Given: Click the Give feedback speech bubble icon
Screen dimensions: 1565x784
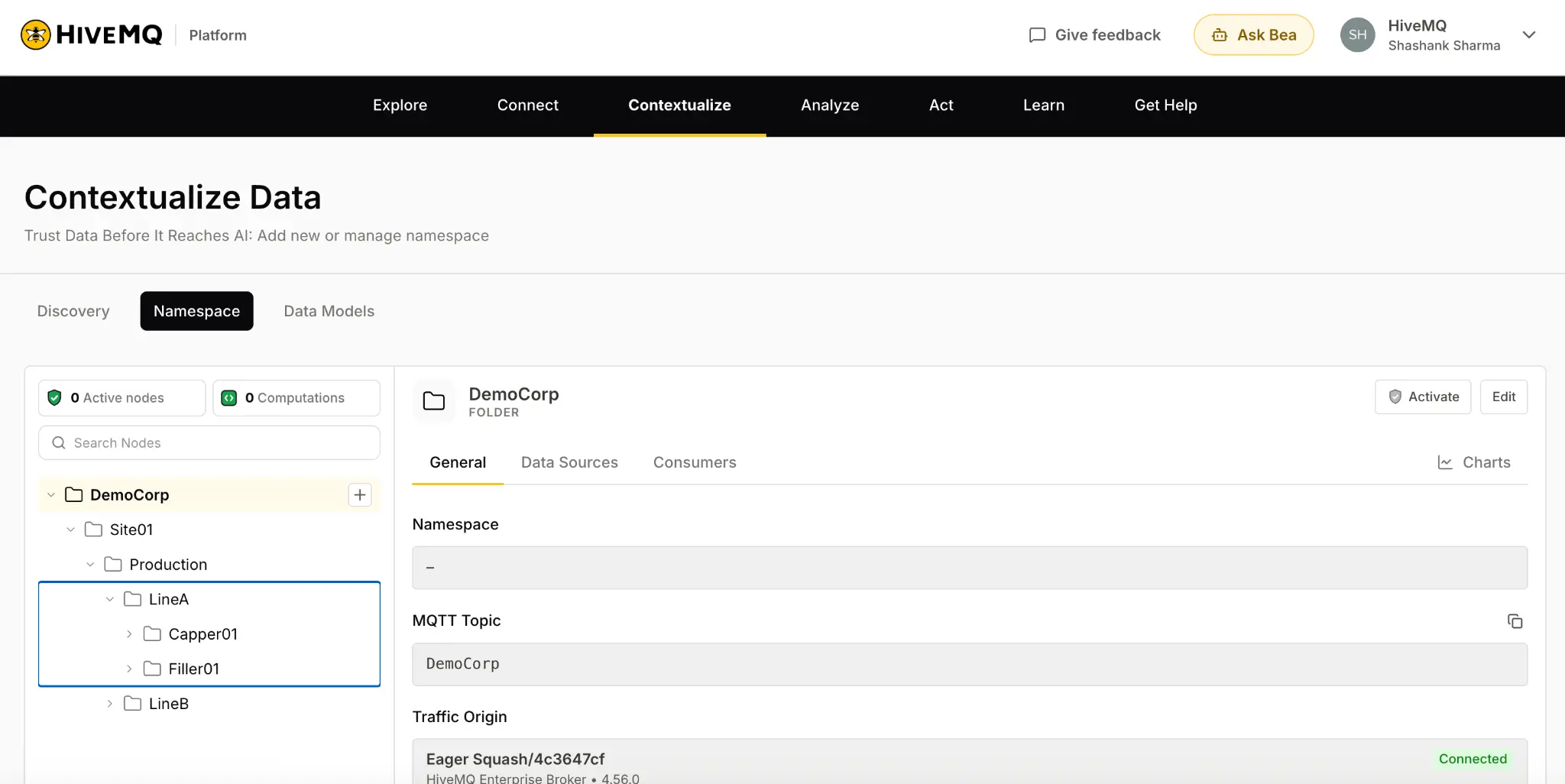Looking at the screenshot, I should 1037,35.
